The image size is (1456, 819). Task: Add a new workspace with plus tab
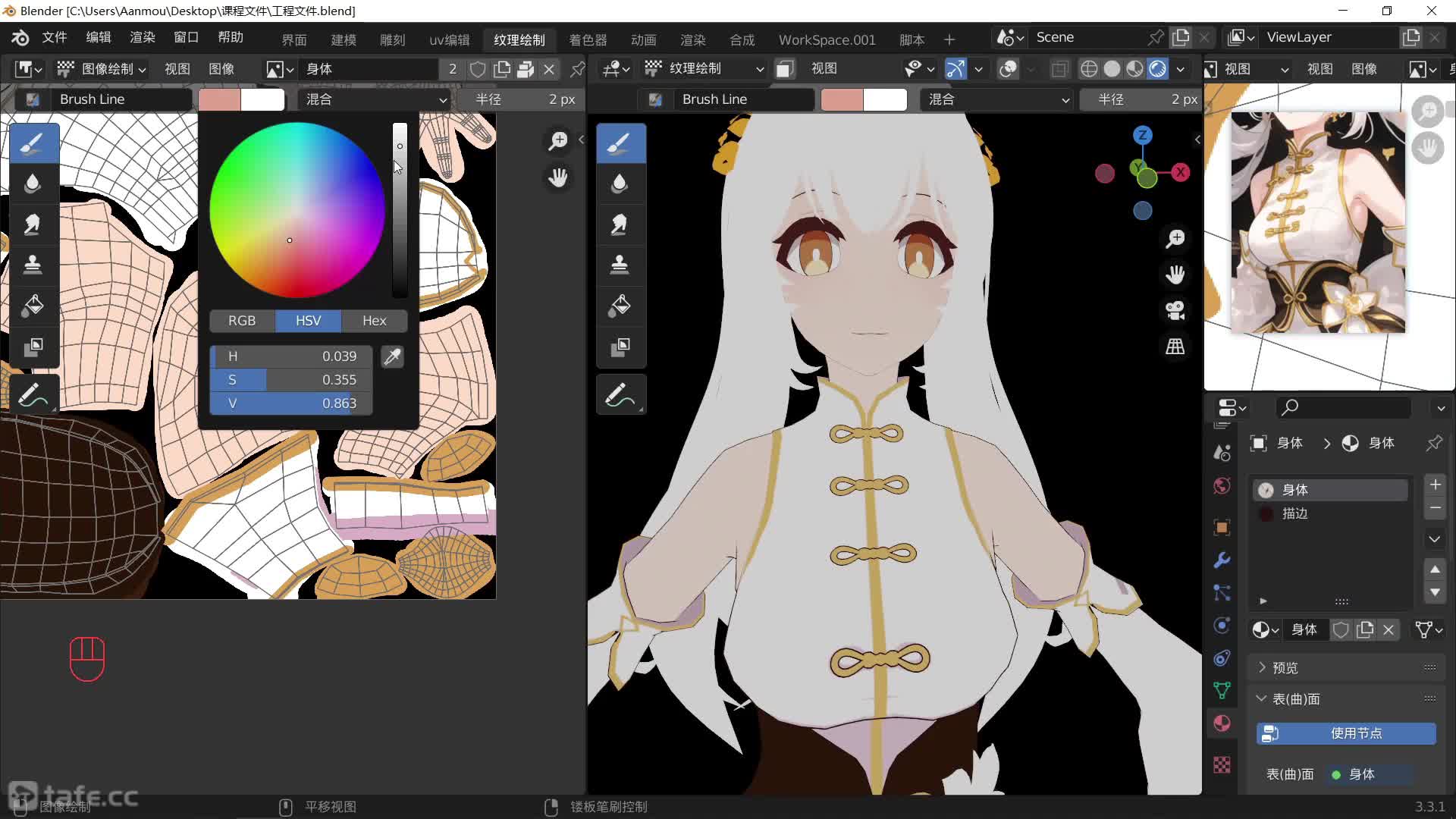coord(949,39)
